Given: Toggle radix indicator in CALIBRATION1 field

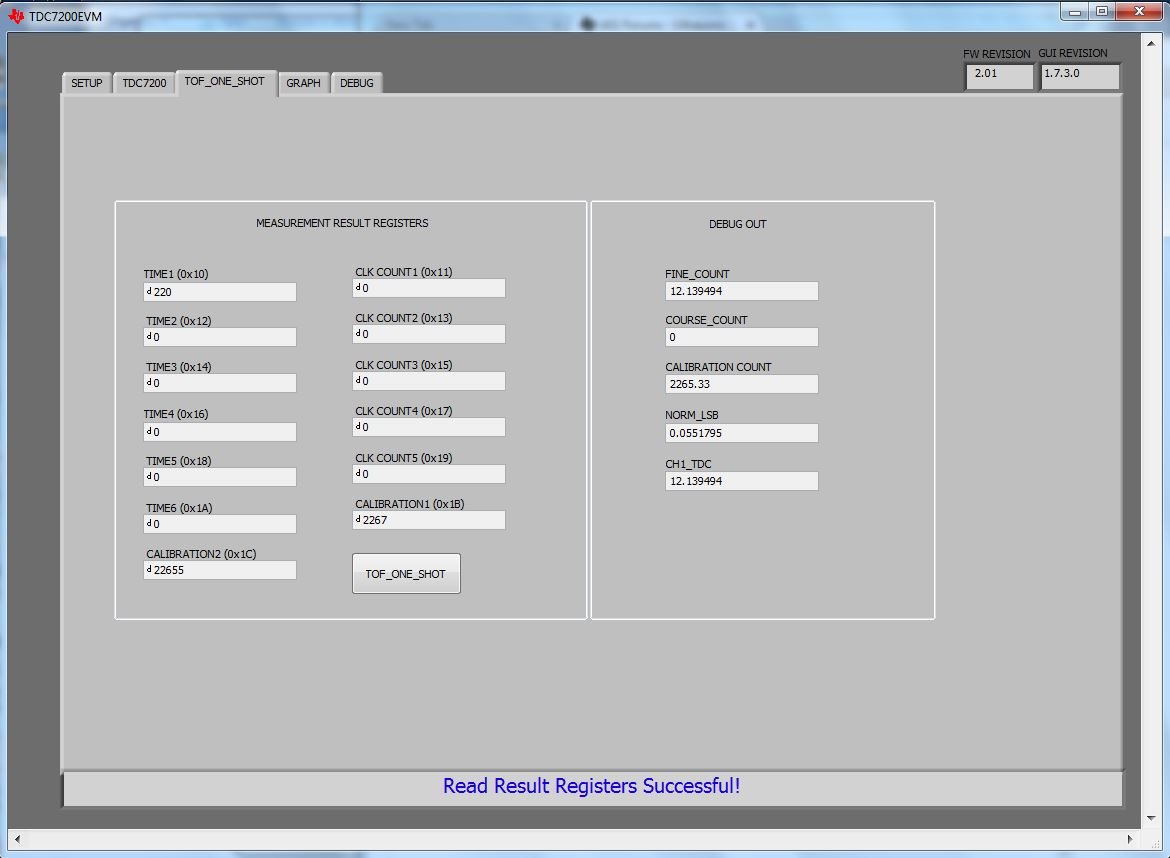Looking at the screenshot, I should (x=357, y=519).
